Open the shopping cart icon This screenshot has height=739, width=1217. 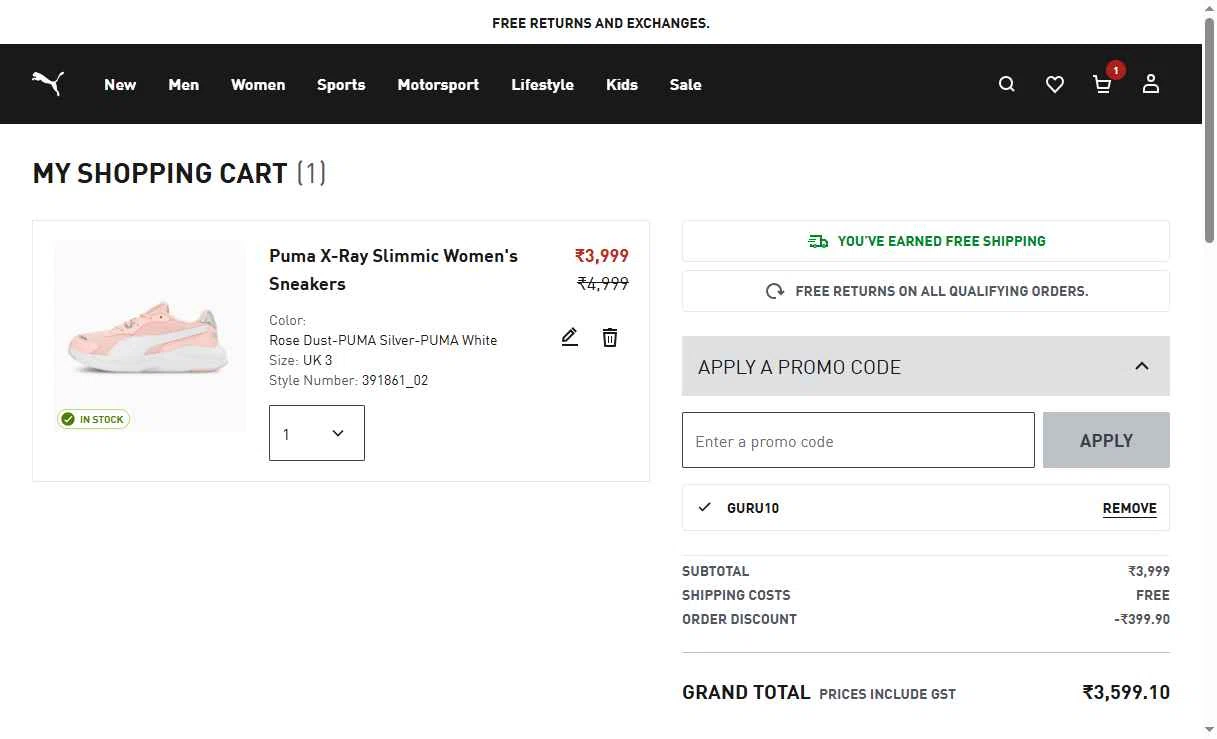pyautogui.click(x=1102, y=85)
